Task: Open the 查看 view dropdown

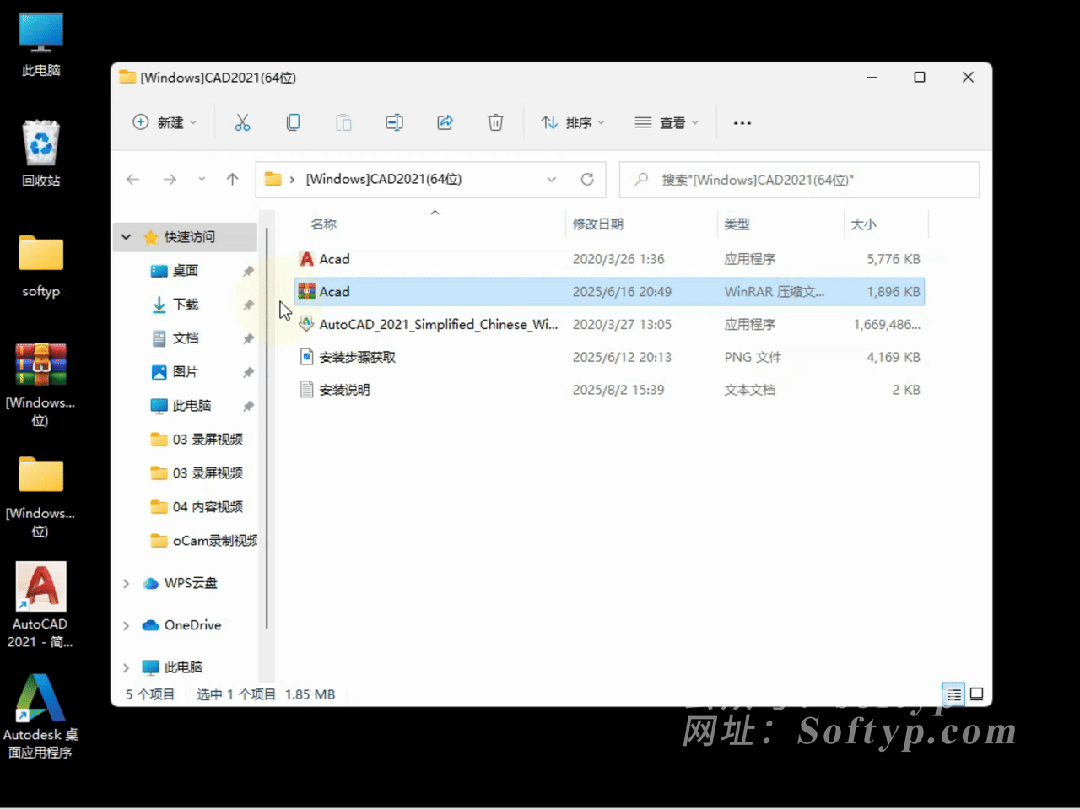Action: point(666,123)
